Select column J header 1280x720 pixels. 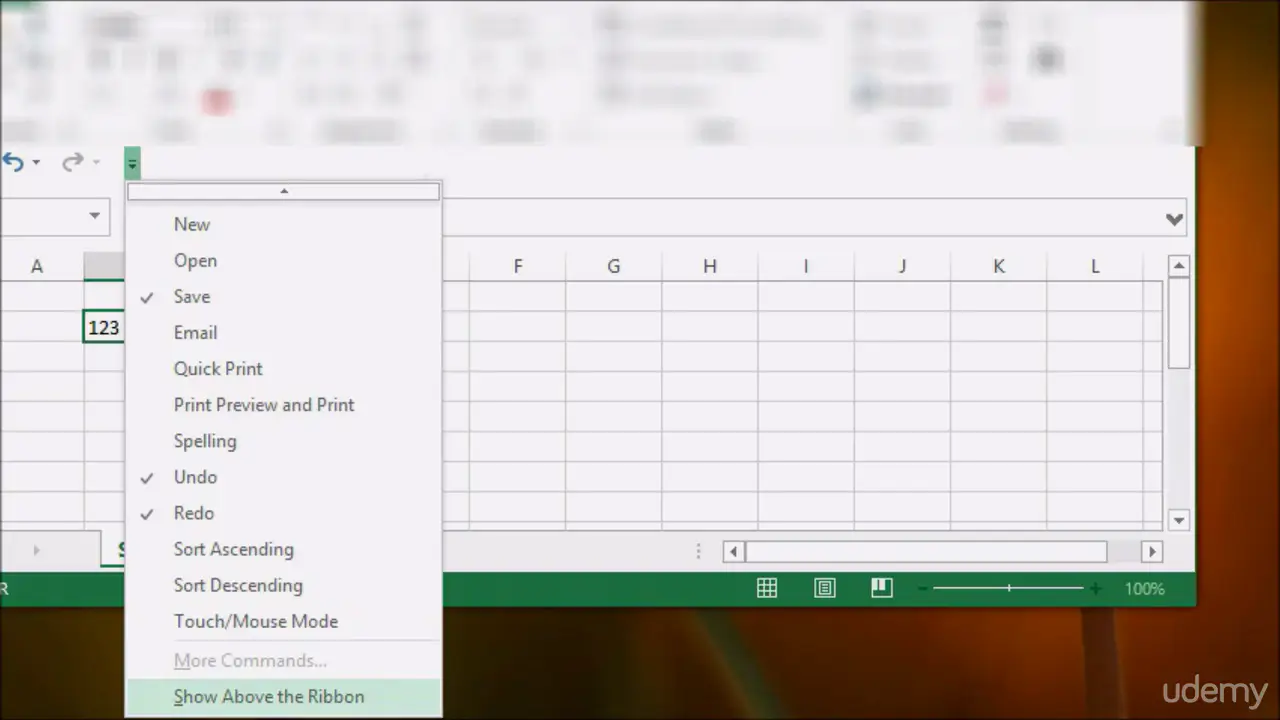[x=902, y=266]
